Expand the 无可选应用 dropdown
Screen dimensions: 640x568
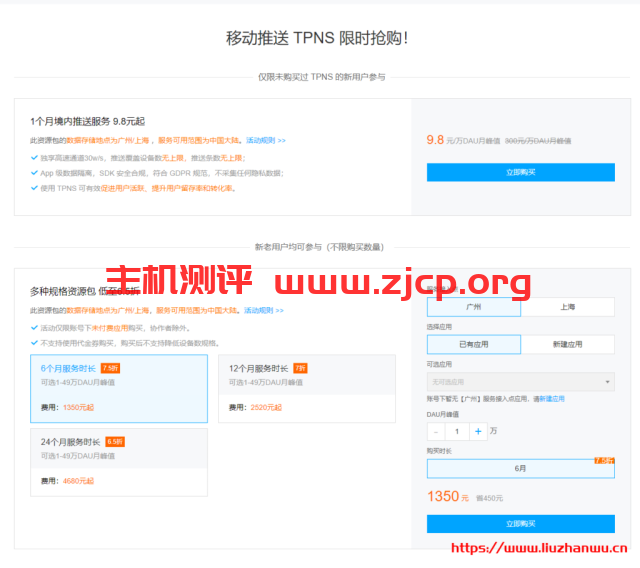coord(520,382)
